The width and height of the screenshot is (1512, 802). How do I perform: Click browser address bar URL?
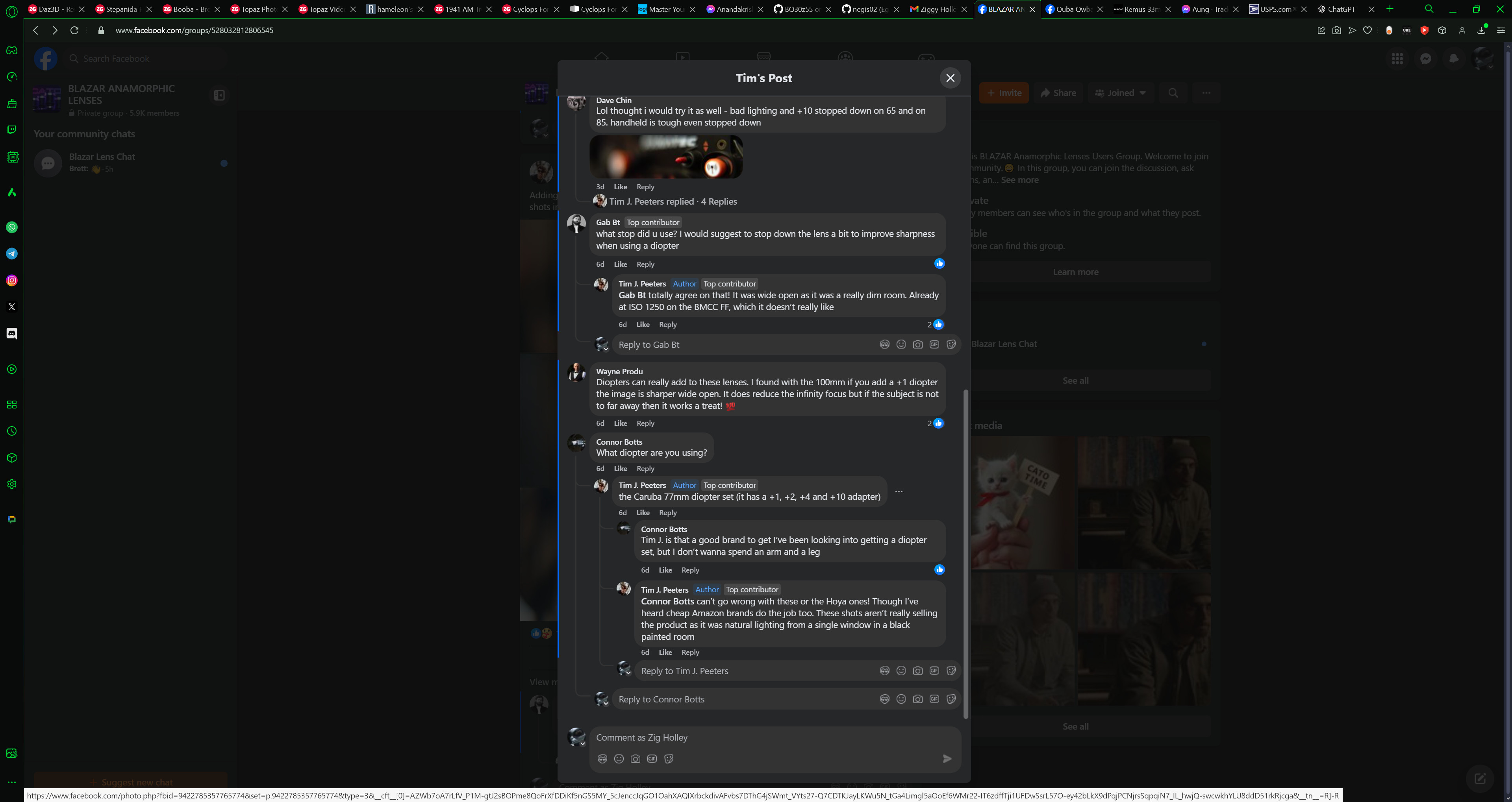(x=194, y=30)
